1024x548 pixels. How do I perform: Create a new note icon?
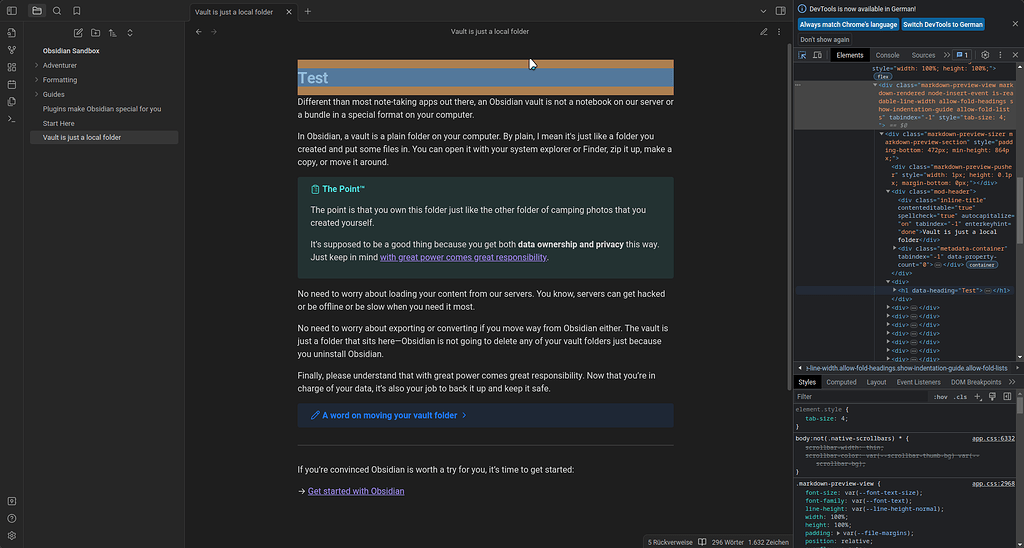(78, 33)
